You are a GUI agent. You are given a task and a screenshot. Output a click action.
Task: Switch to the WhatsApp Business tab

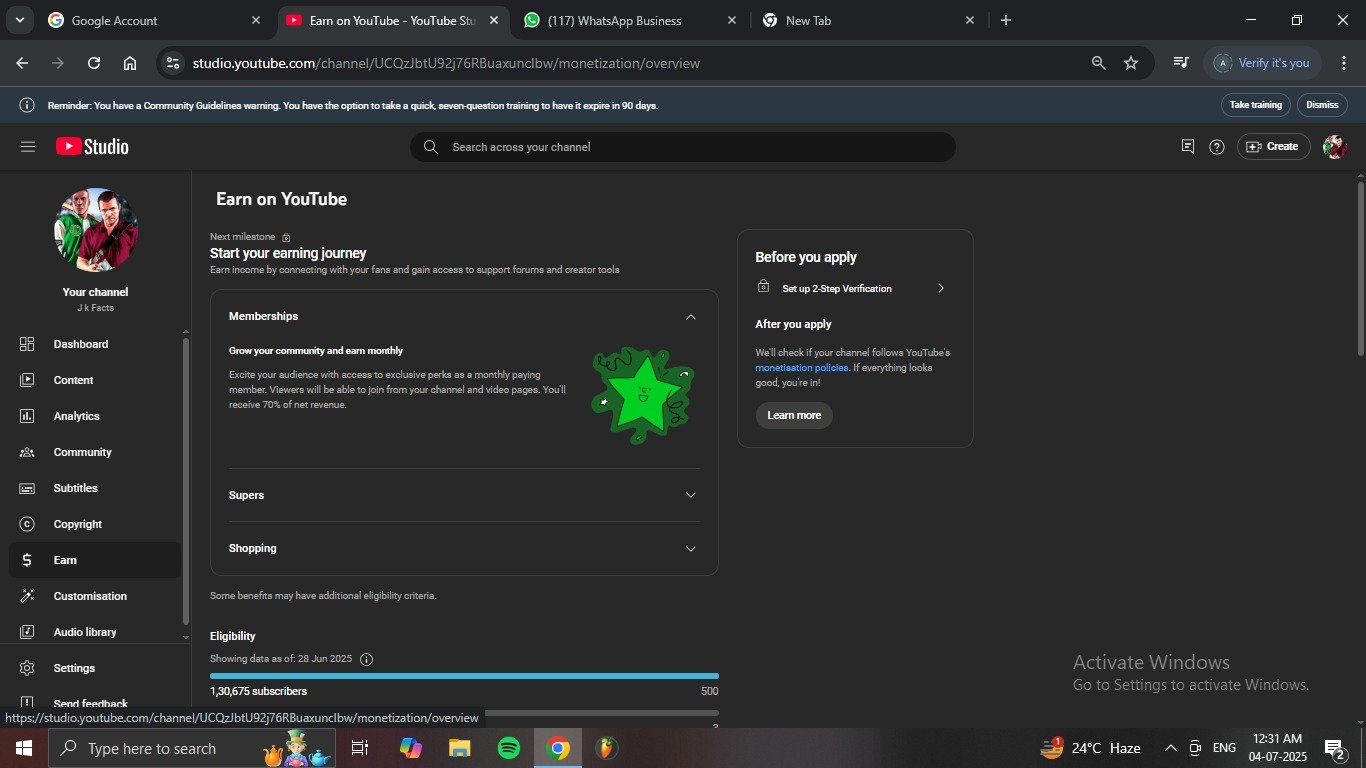click(x=629, y=20)
